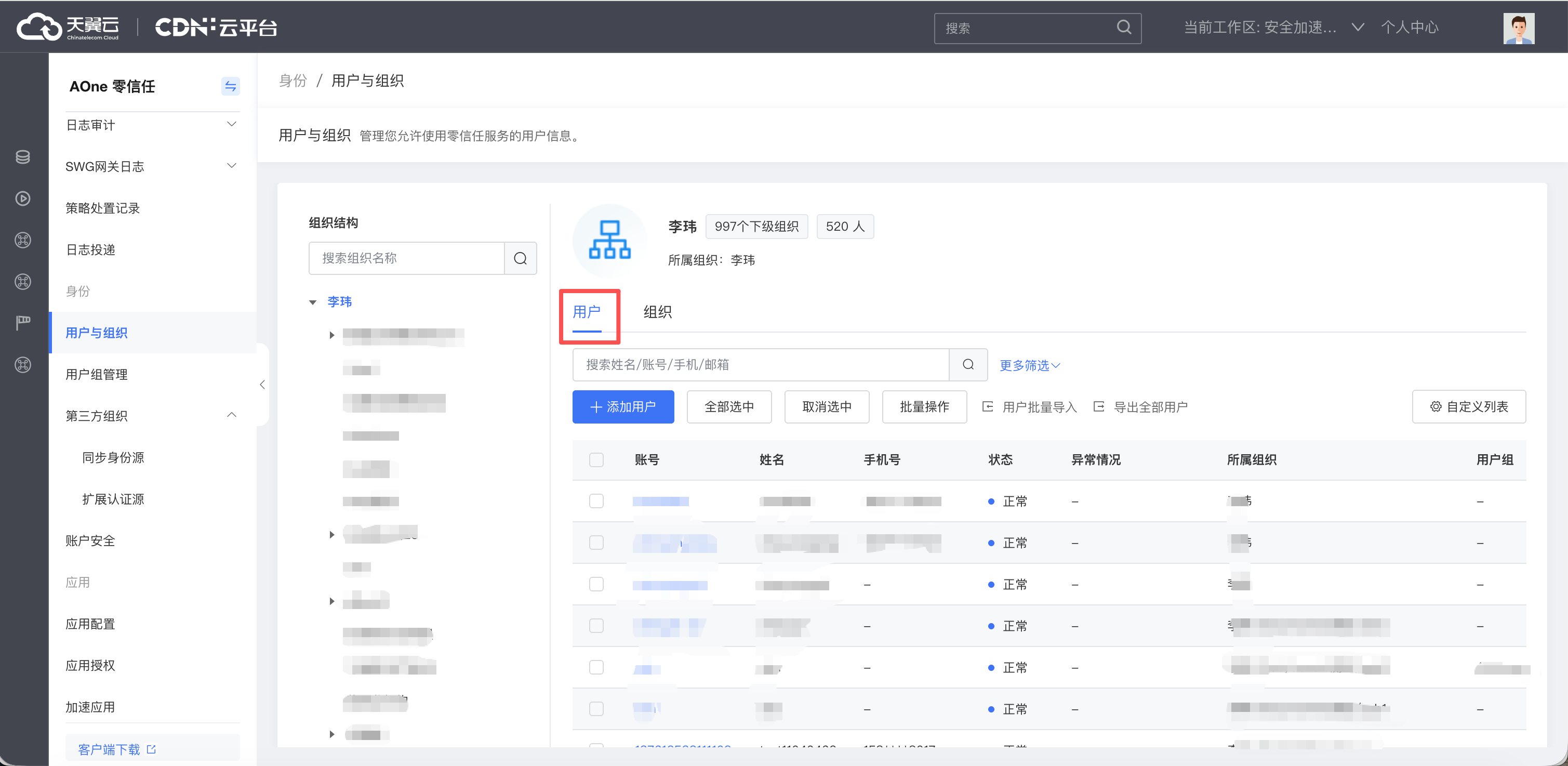Click the database icon in left rail

pos(23,157)
